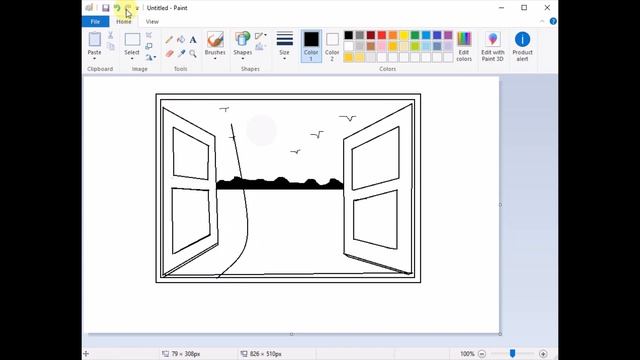640x360 pixels.
Task: Open the Rotate or flip dropdown
Action: point(151,58)
